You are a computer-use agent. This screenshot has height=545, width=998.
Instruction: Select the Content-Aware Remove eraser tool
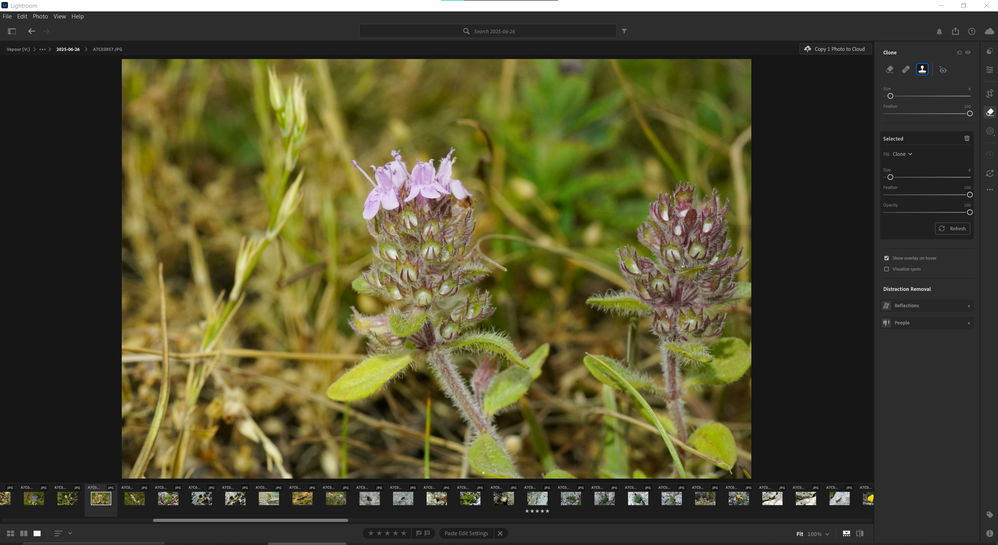coord(890,69)
